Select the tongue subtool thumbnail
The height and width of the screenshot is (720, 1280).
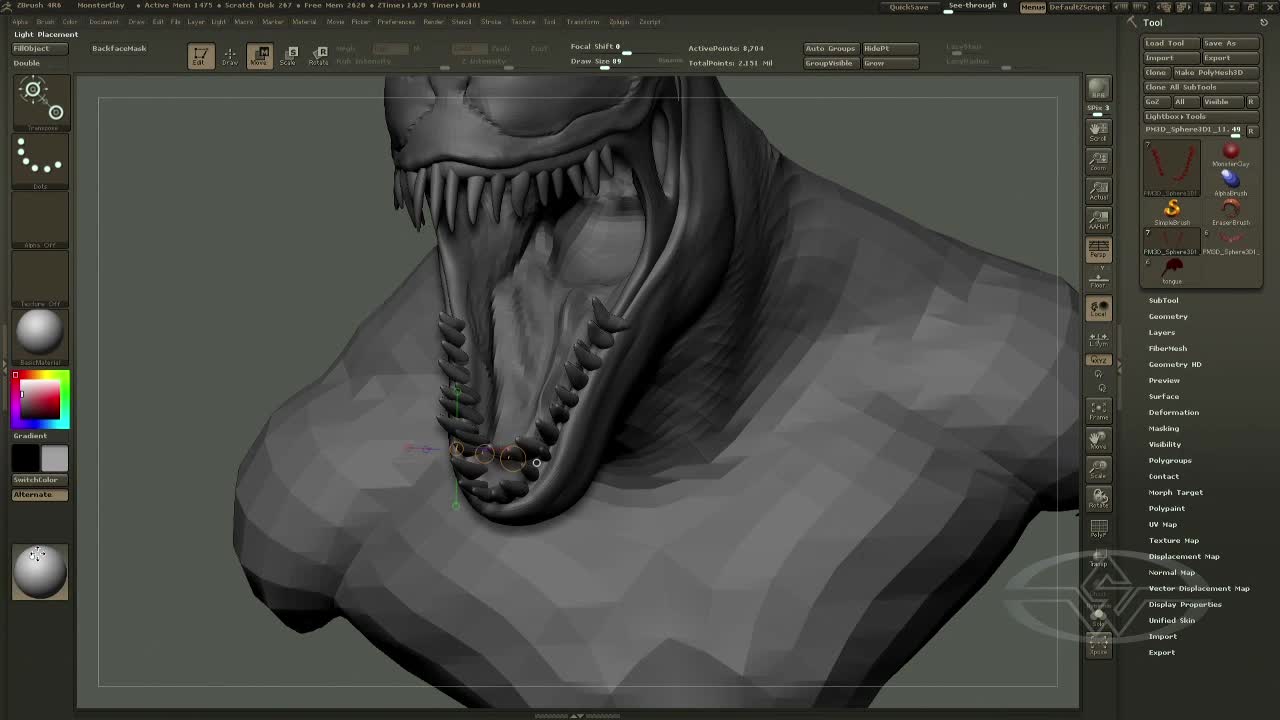(x=1171, y=270)
